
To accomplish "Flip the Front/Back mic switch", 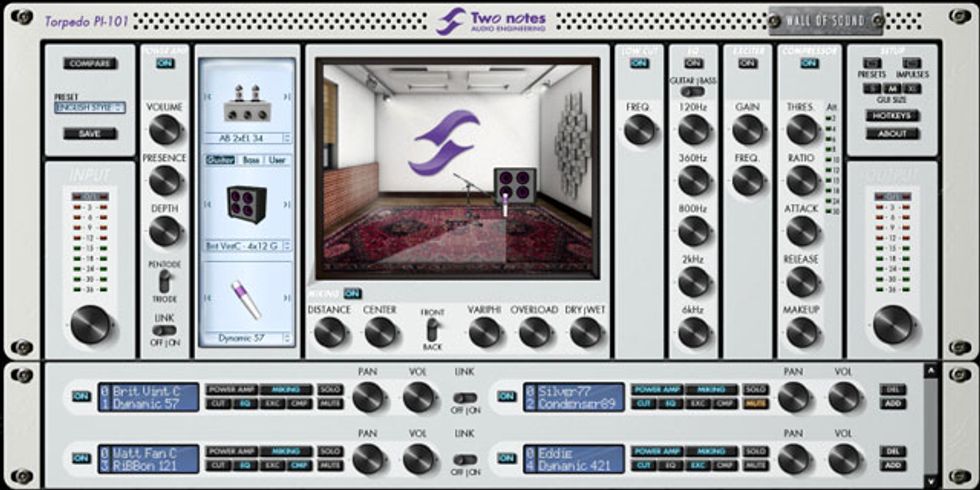I will (432, 330).
